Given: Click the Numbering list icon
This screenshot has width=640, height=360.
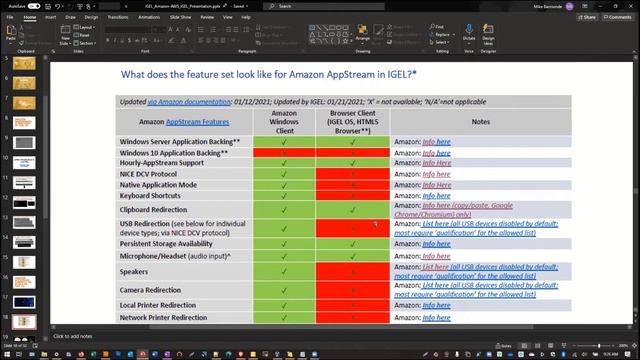Looking at the screenshot, I should (213, 30).
